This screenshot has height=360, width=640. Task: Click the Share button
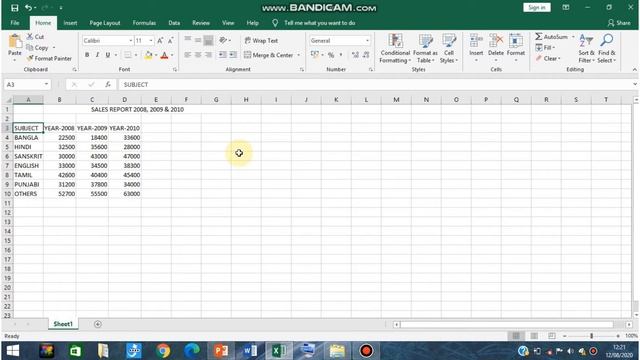point(619,23)
